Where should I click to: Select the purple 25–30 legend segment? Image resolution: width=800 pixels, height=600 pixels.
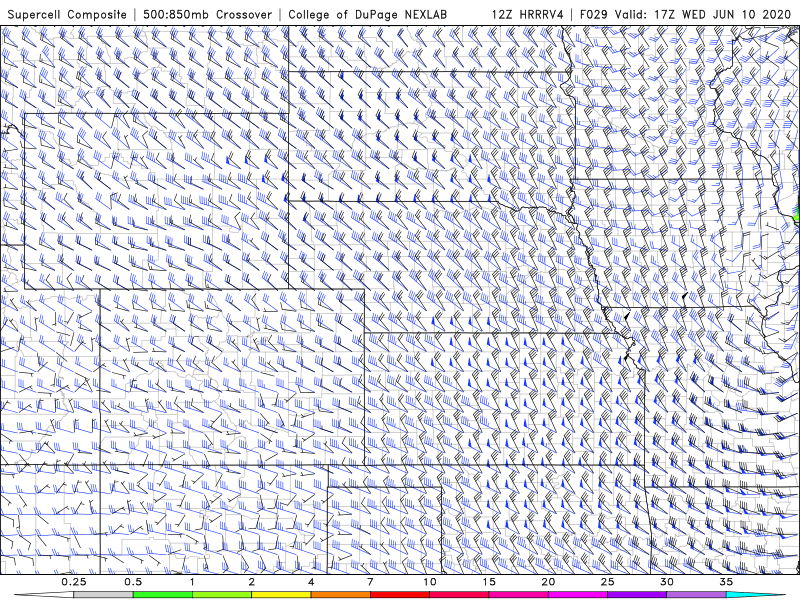[637, 595]
